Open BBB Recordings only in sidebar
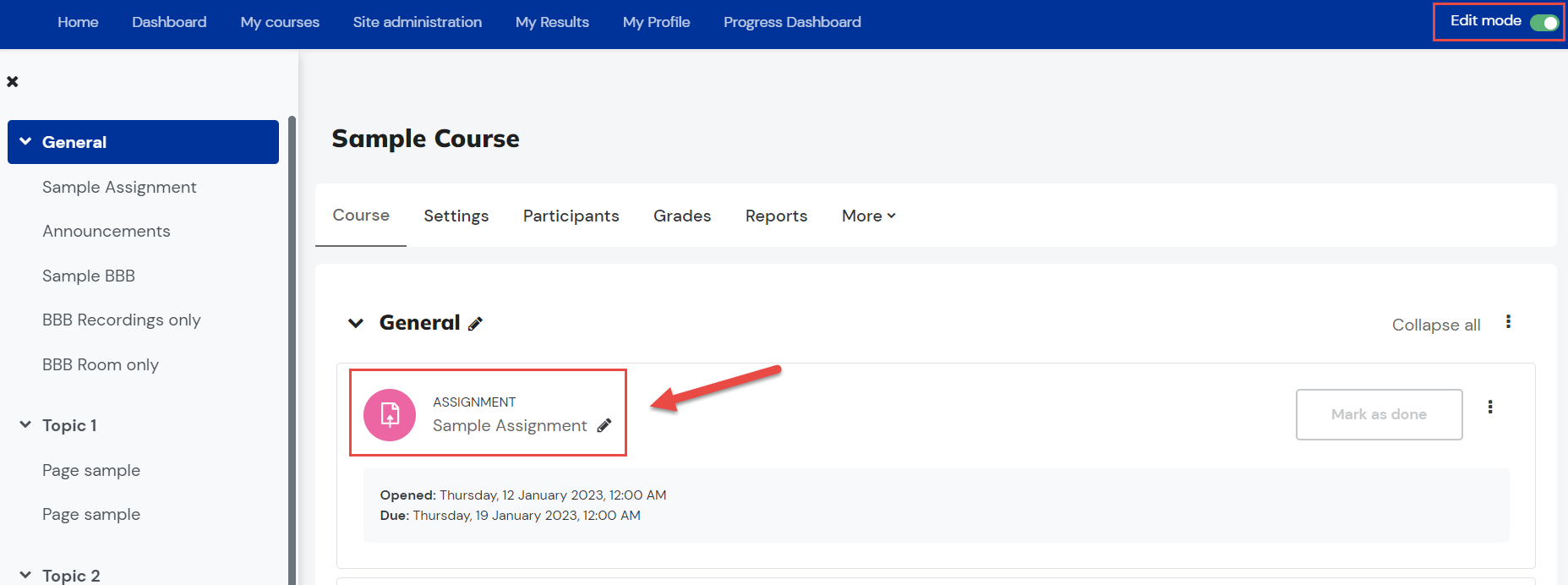The height and width of the screenshot is (585, 1568). pos(122,320)
